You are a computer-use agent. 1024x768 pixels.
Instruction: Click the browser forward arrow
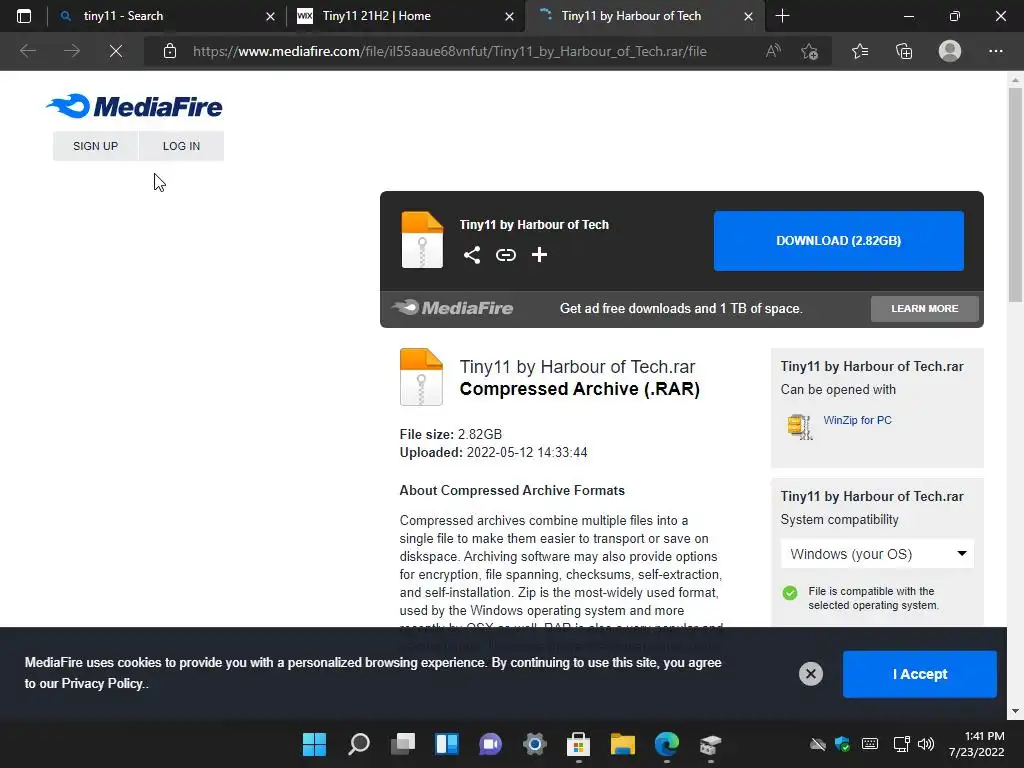coord(72,51)
